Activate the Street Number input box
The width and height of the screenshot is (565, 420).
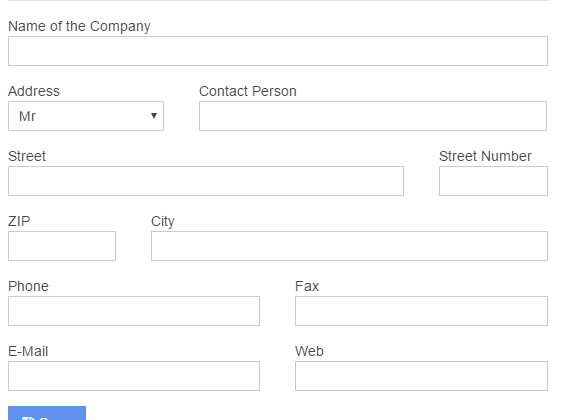click(493, 181)
